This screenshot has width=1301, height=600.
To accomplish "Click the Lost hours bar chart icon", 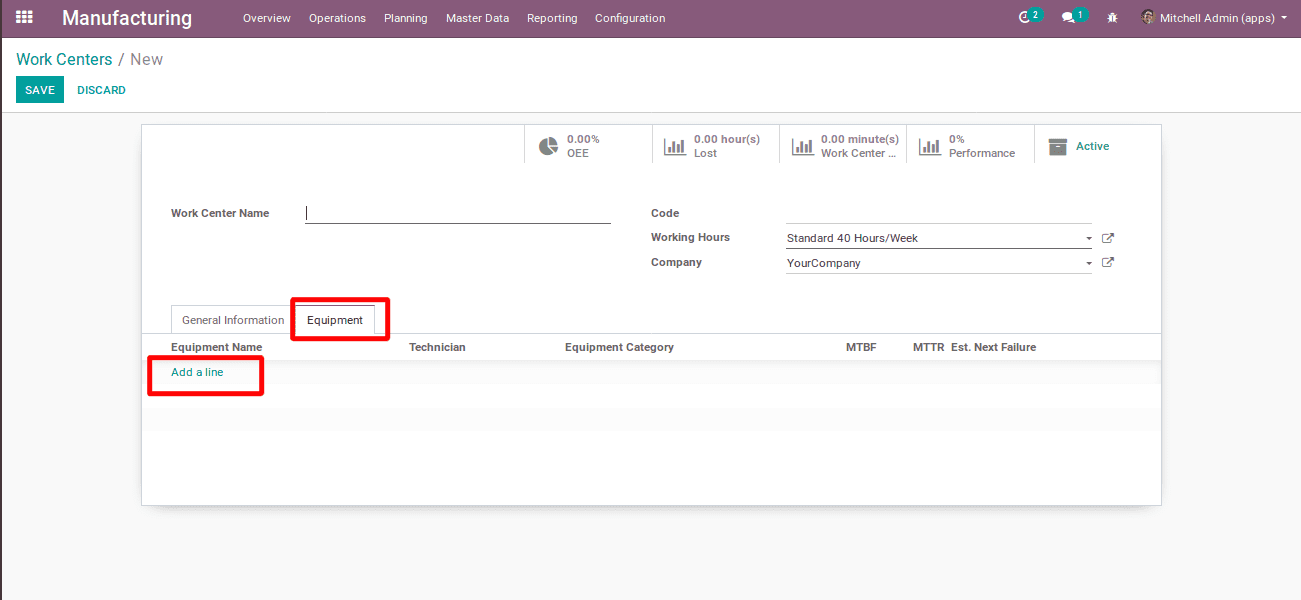I will click(675, 146).
